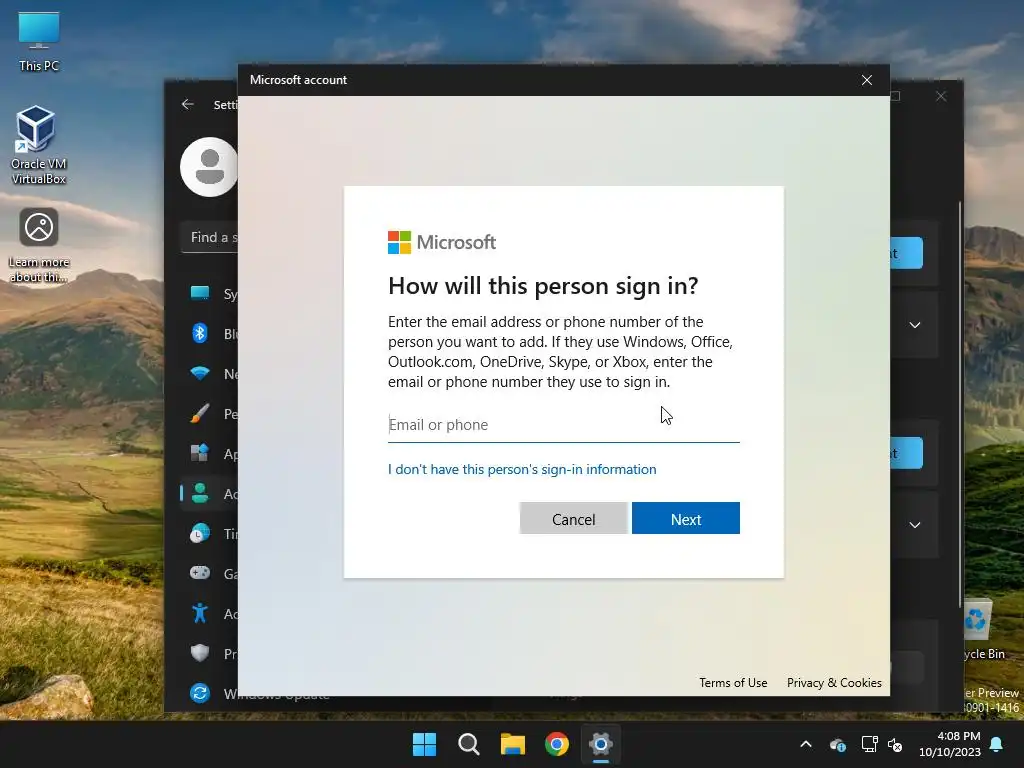Click the Find a setting search box
1024x768 pixels.
210,237
